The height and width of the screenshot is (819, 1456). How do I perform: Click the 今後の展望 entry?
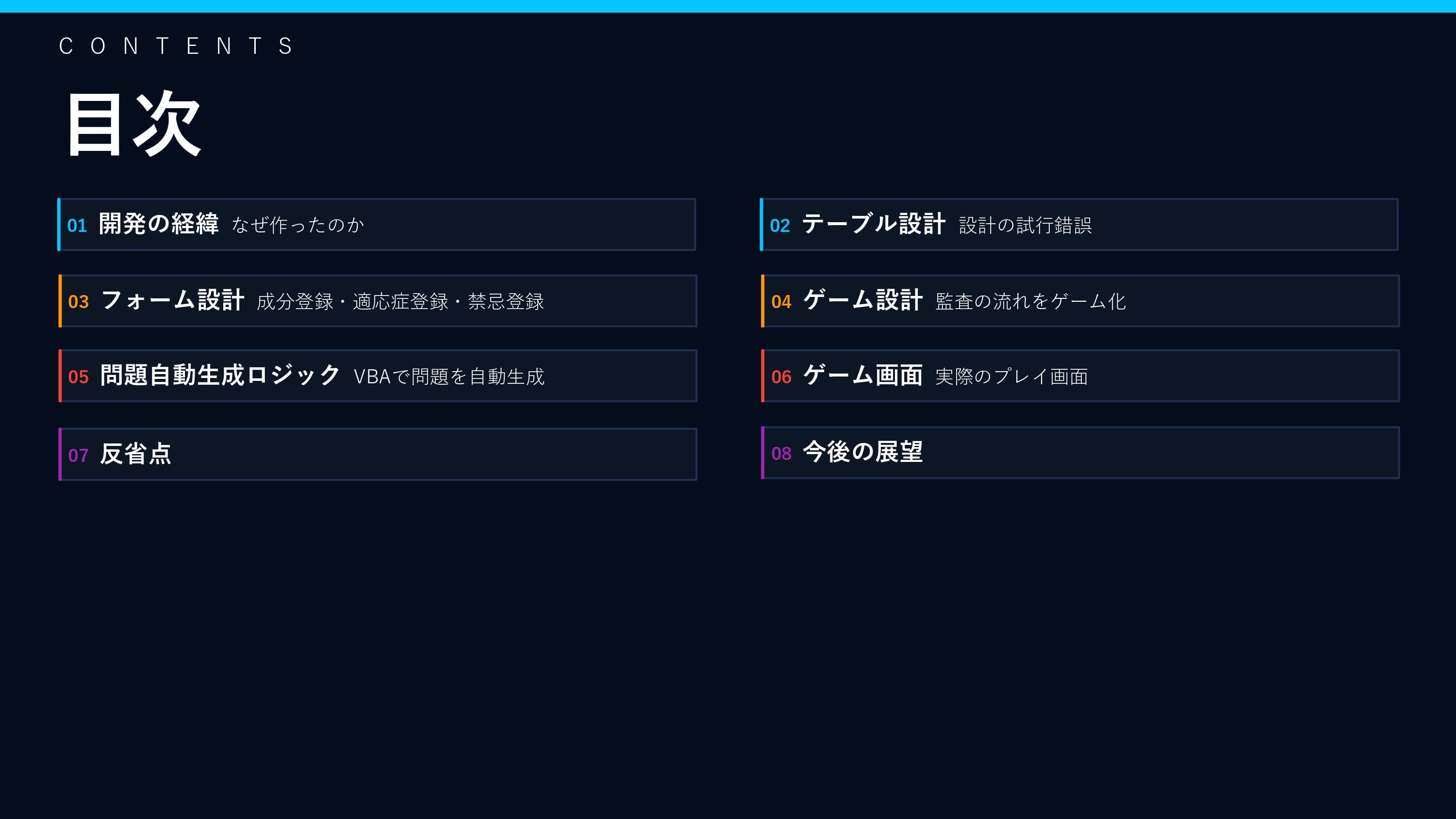tap(862, 452)
